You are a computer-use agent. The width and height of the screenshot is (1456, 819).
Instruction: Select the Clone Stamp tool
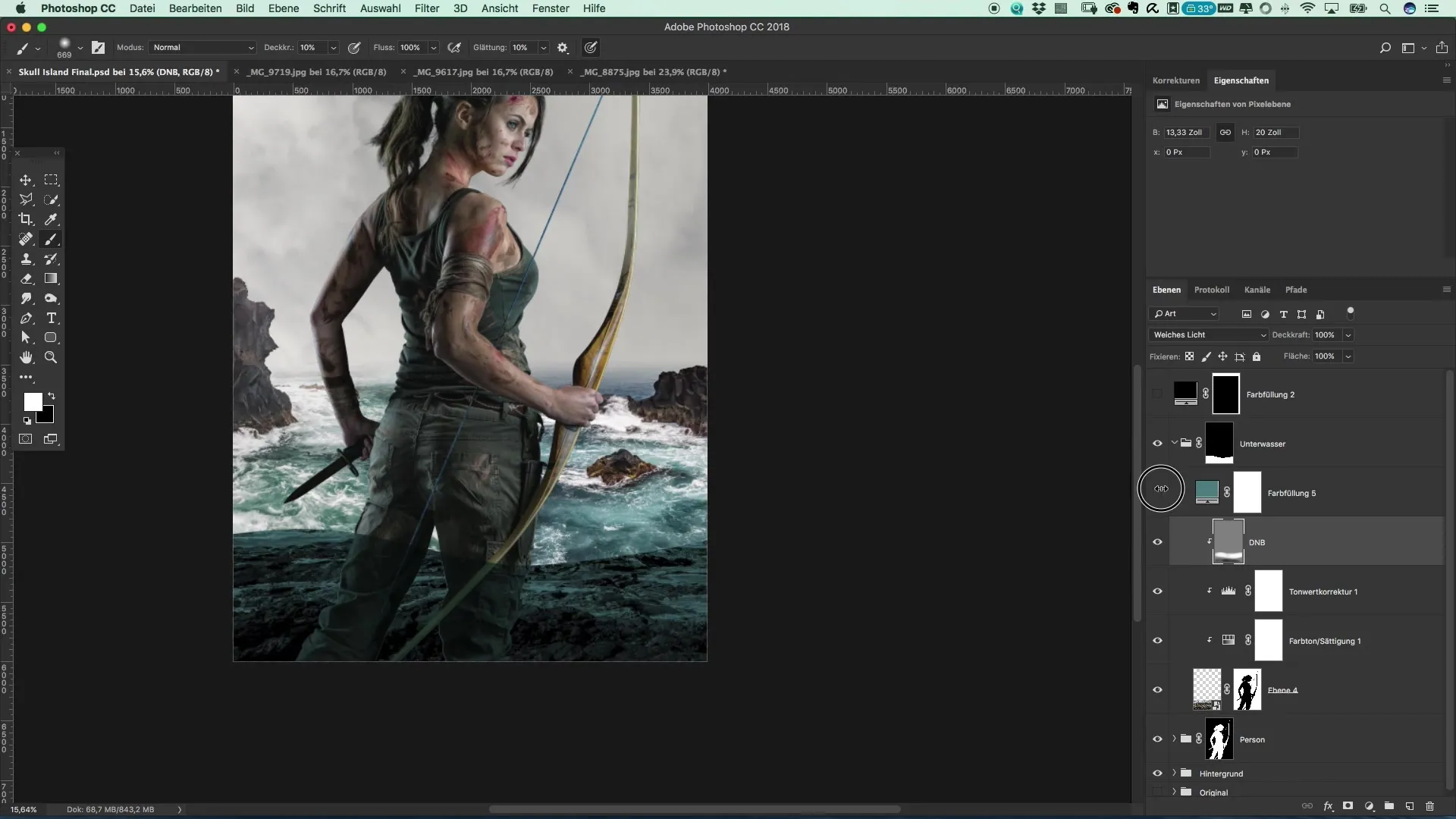(26, 259)
